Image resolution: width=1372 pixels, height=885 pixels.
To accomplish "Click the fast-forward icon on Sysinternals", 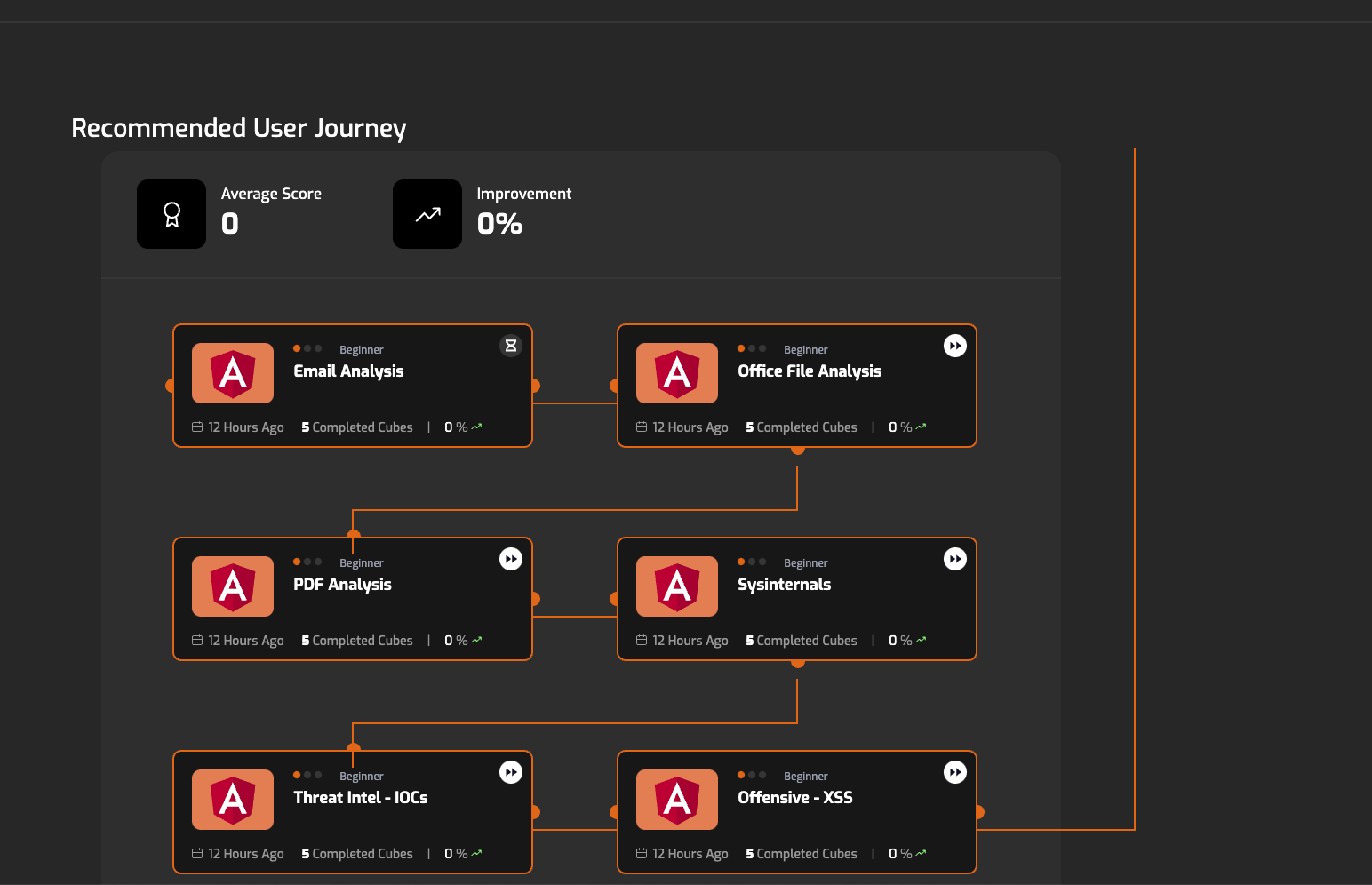I will 954,559.
